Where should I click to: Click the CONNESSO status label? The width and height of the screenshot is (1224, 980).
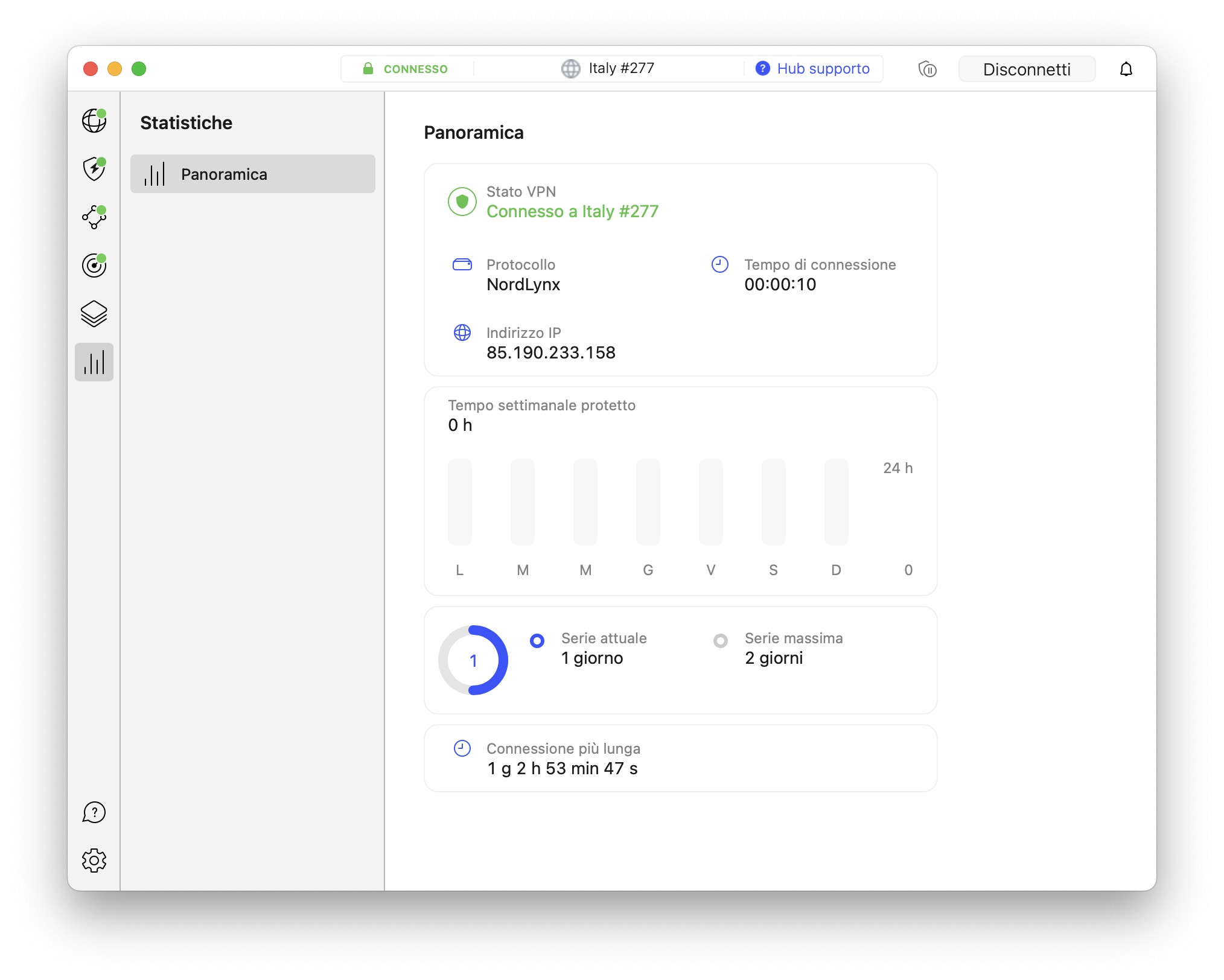click(x=416, y=69)
